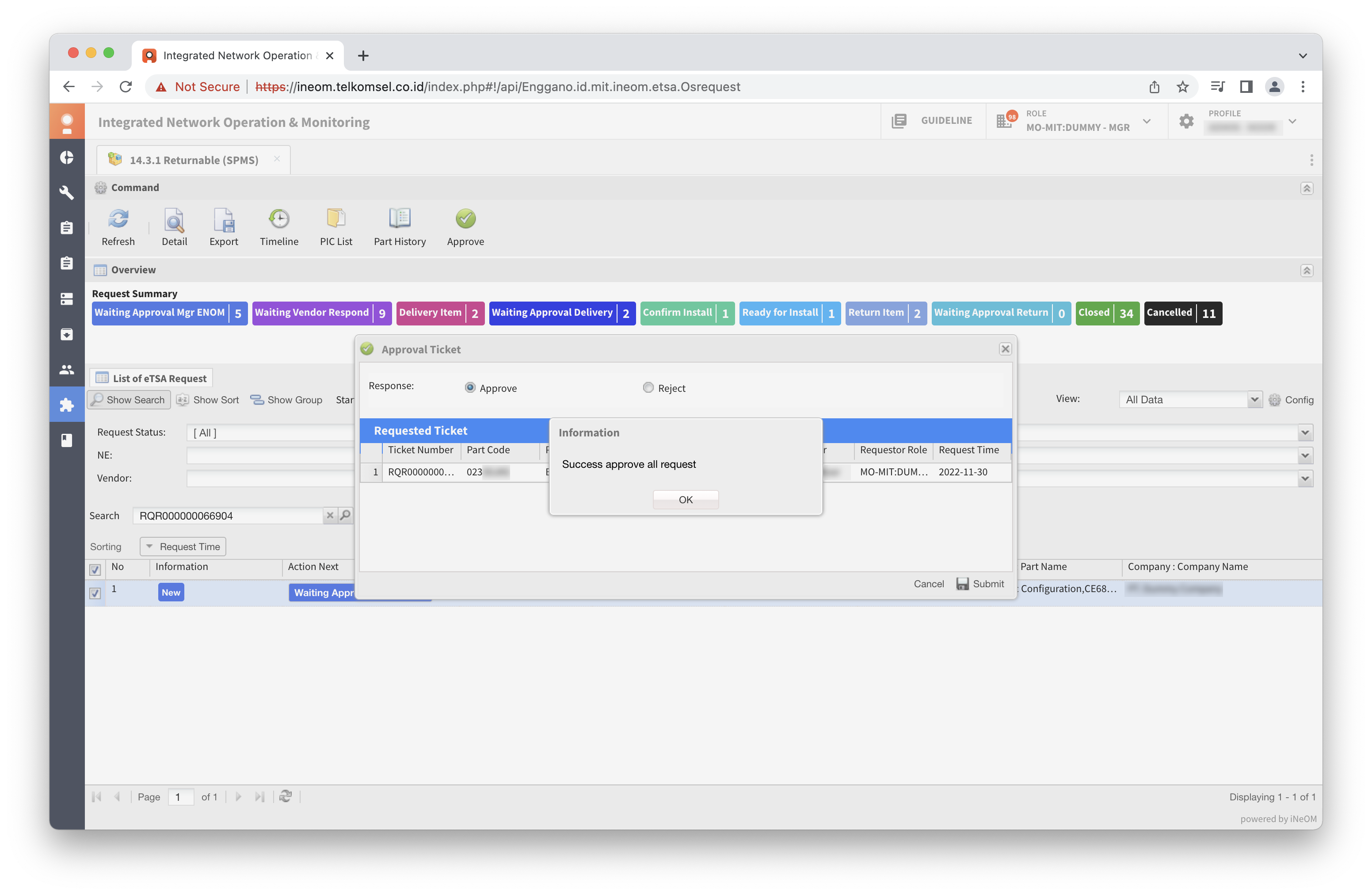Screen dimensions: 1372x895
Task: Open the Detail command
Action: [x=174, y=227]
